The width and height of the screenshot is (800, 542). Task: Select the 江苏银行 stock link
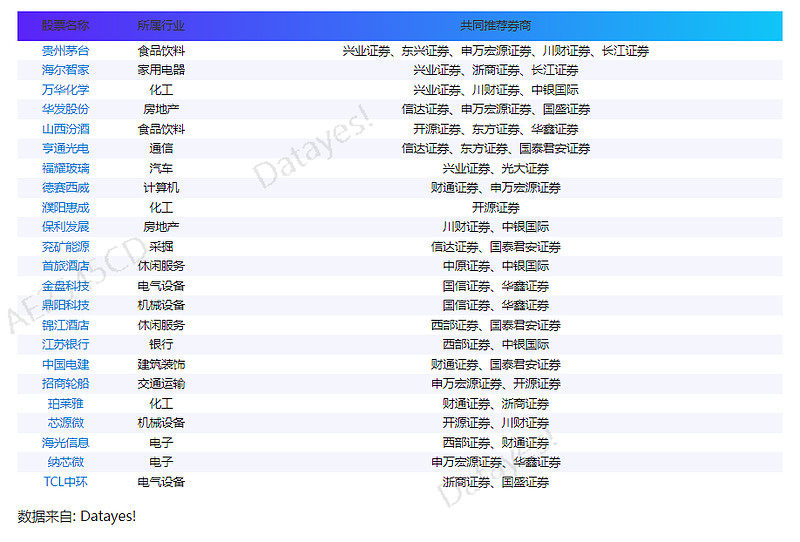click(65, 345)
